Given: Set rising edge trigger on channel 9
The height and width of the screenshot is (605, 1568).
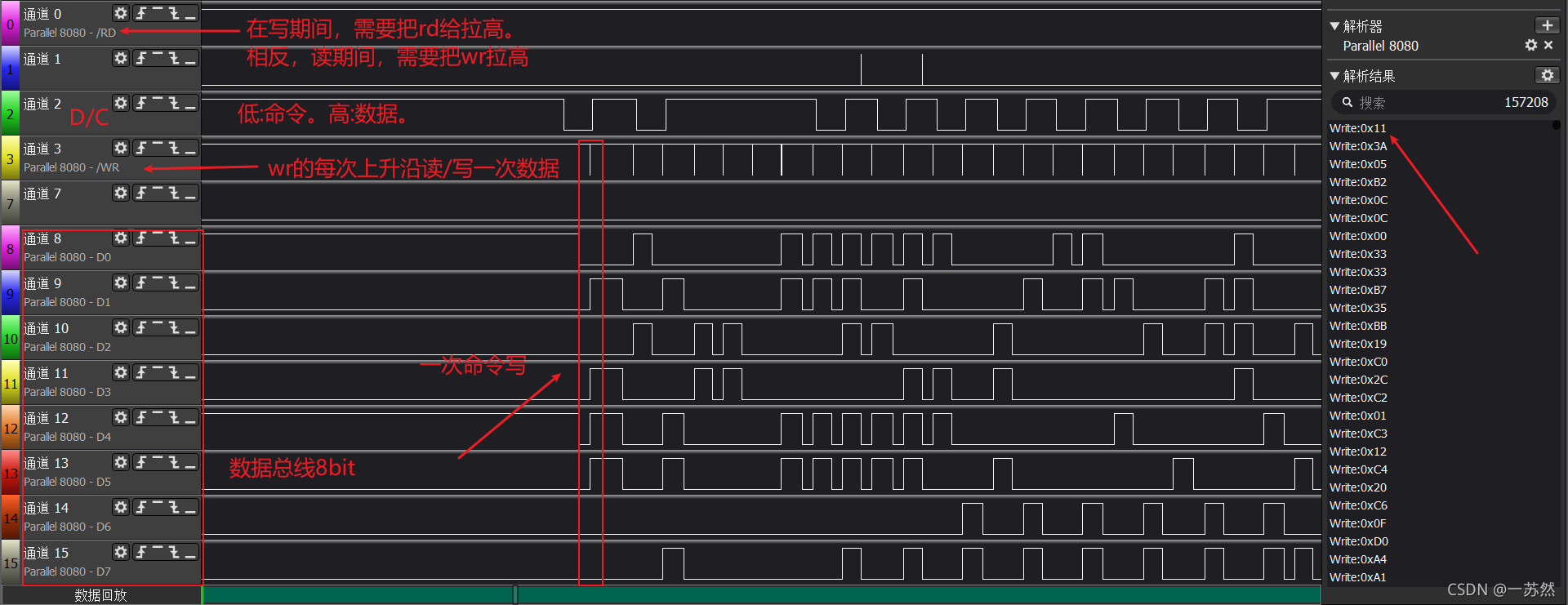Looking at the screenshot, I should [x=141, y=282].
